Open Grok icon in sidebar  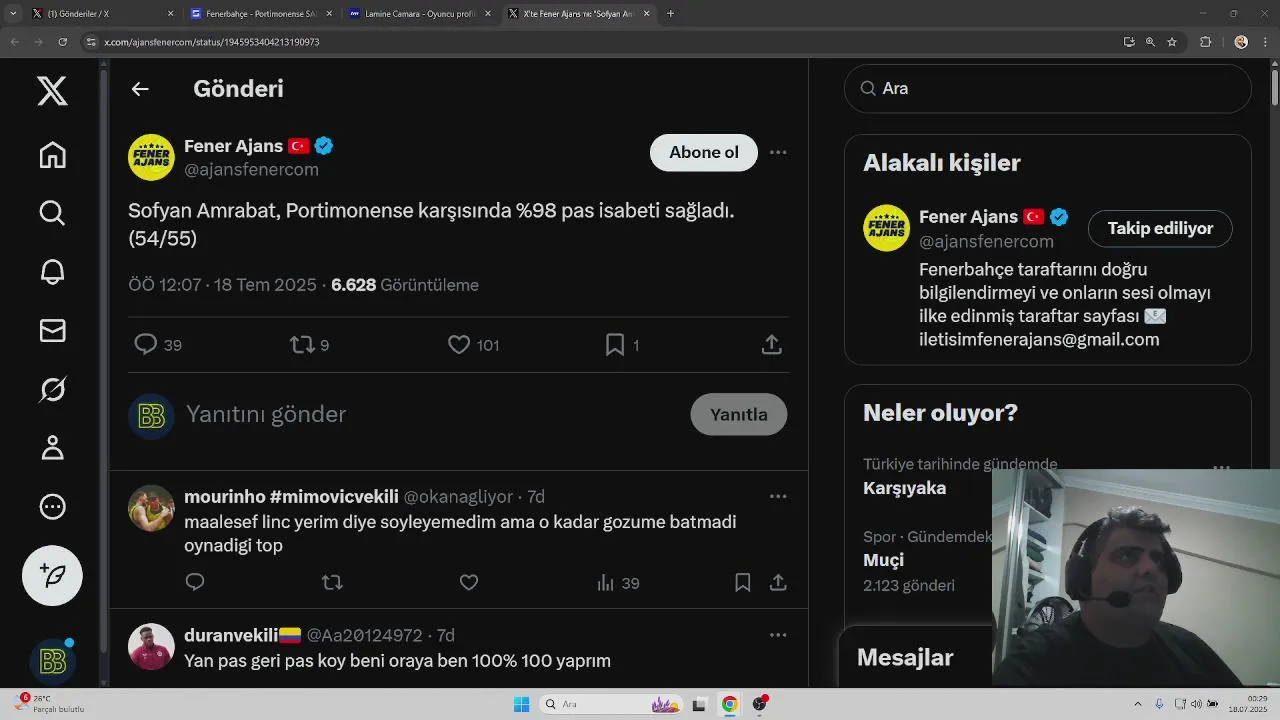click(x=52, y=389)
